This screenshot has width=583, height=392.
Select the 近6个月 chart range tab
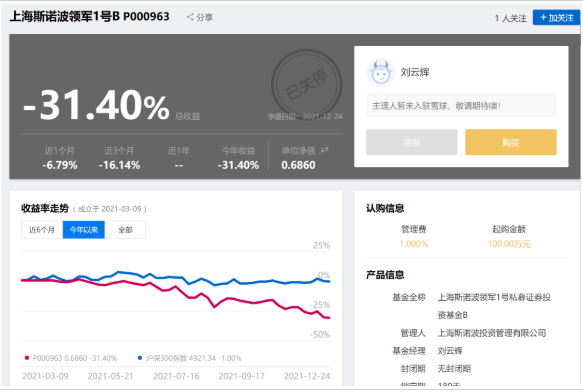tap(42, 230)
